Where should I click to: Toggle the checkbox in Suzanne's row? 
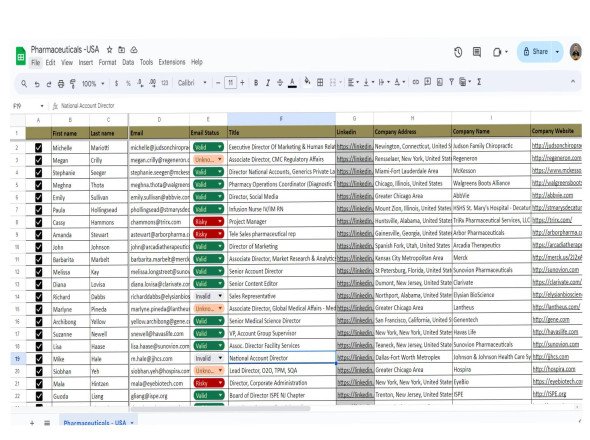coord(38,334)
